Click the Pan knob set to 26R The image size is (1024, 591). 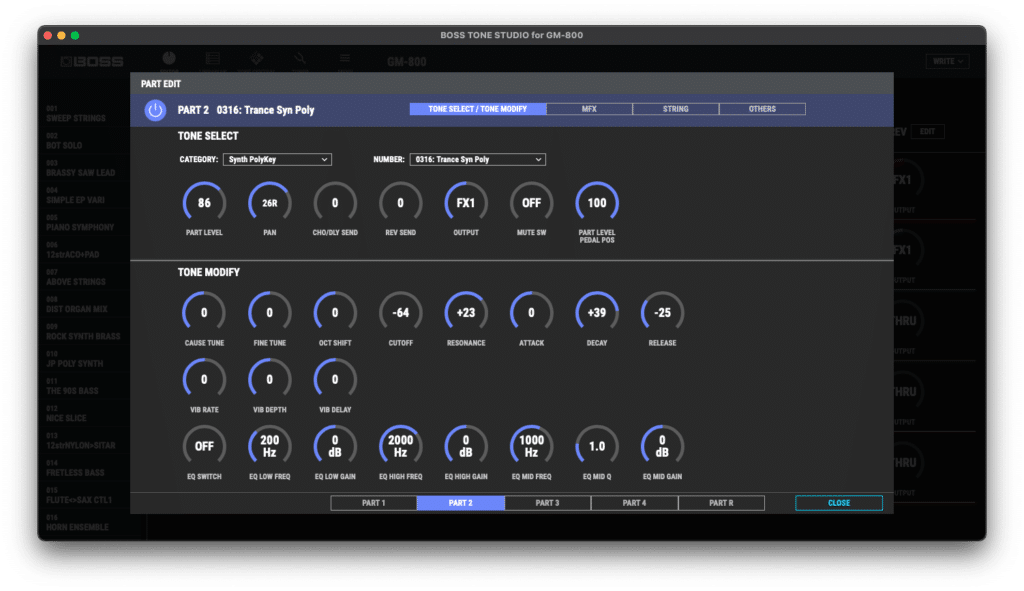click(x=269, y=203)
